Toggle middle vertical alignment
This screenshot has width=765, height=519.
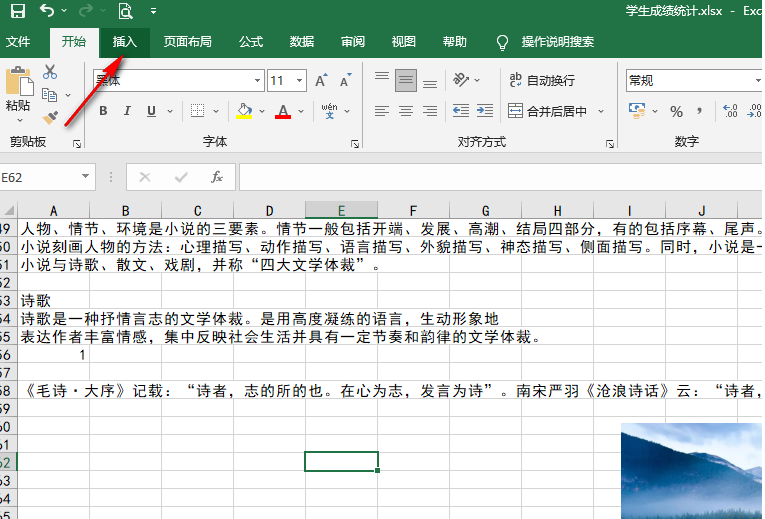point(406,80)
